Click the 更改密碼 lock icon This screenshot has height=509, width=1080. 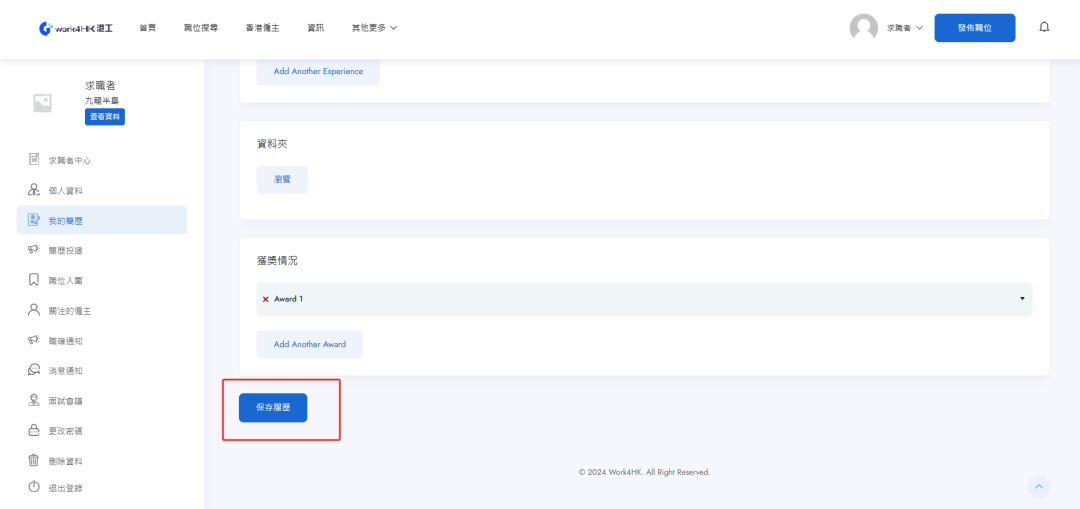(x=34, y=431)
